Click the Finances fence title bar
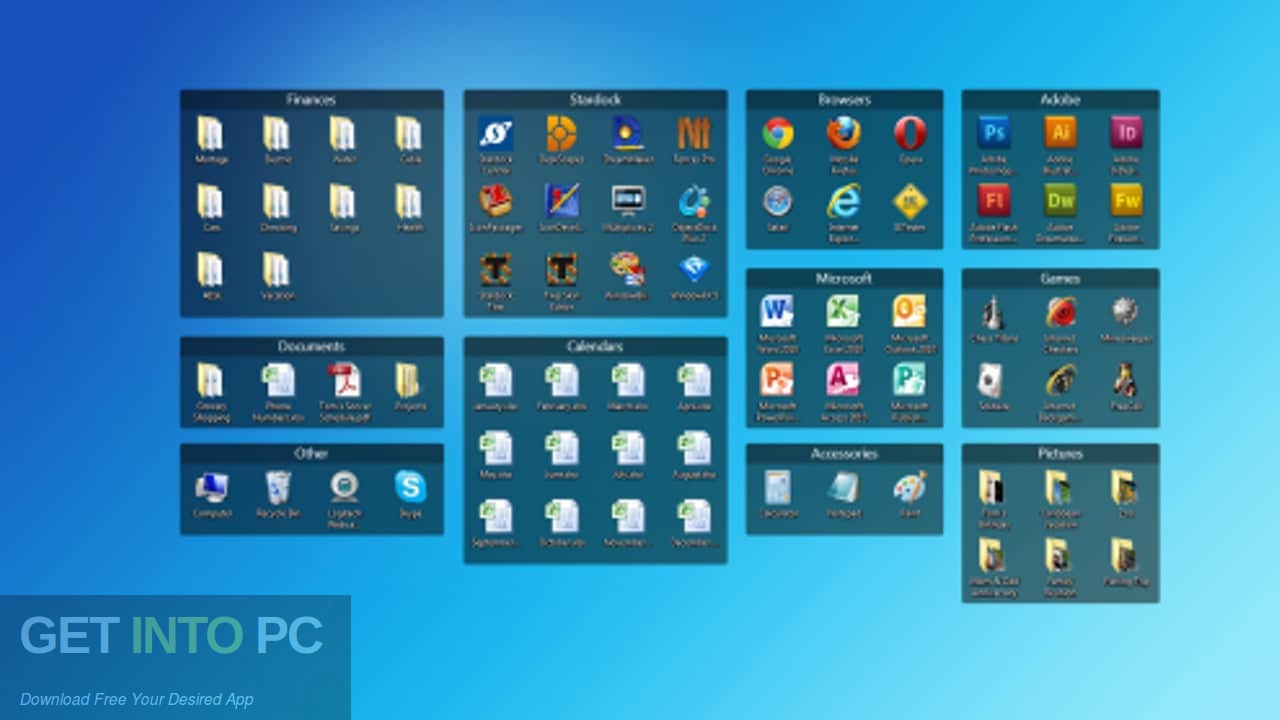Screen dimensions: 1280x720 click(312, 99)
